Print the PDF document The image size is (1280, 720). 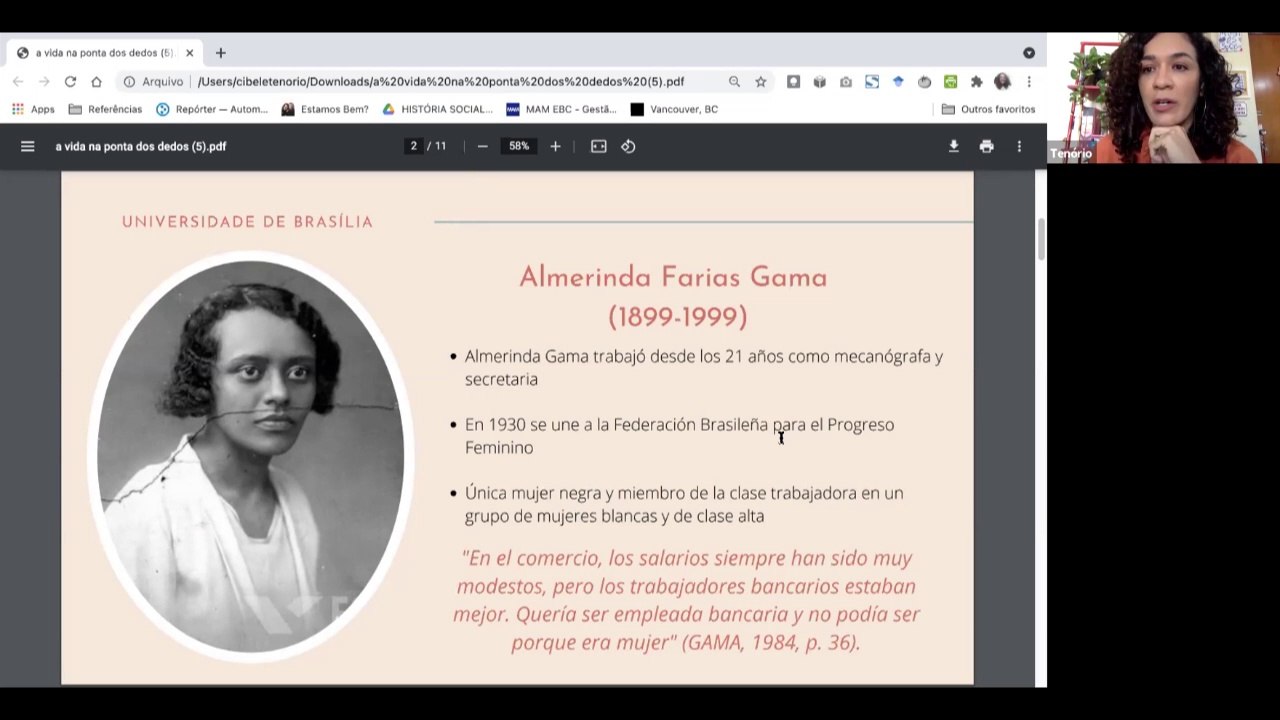pos(986,146)
